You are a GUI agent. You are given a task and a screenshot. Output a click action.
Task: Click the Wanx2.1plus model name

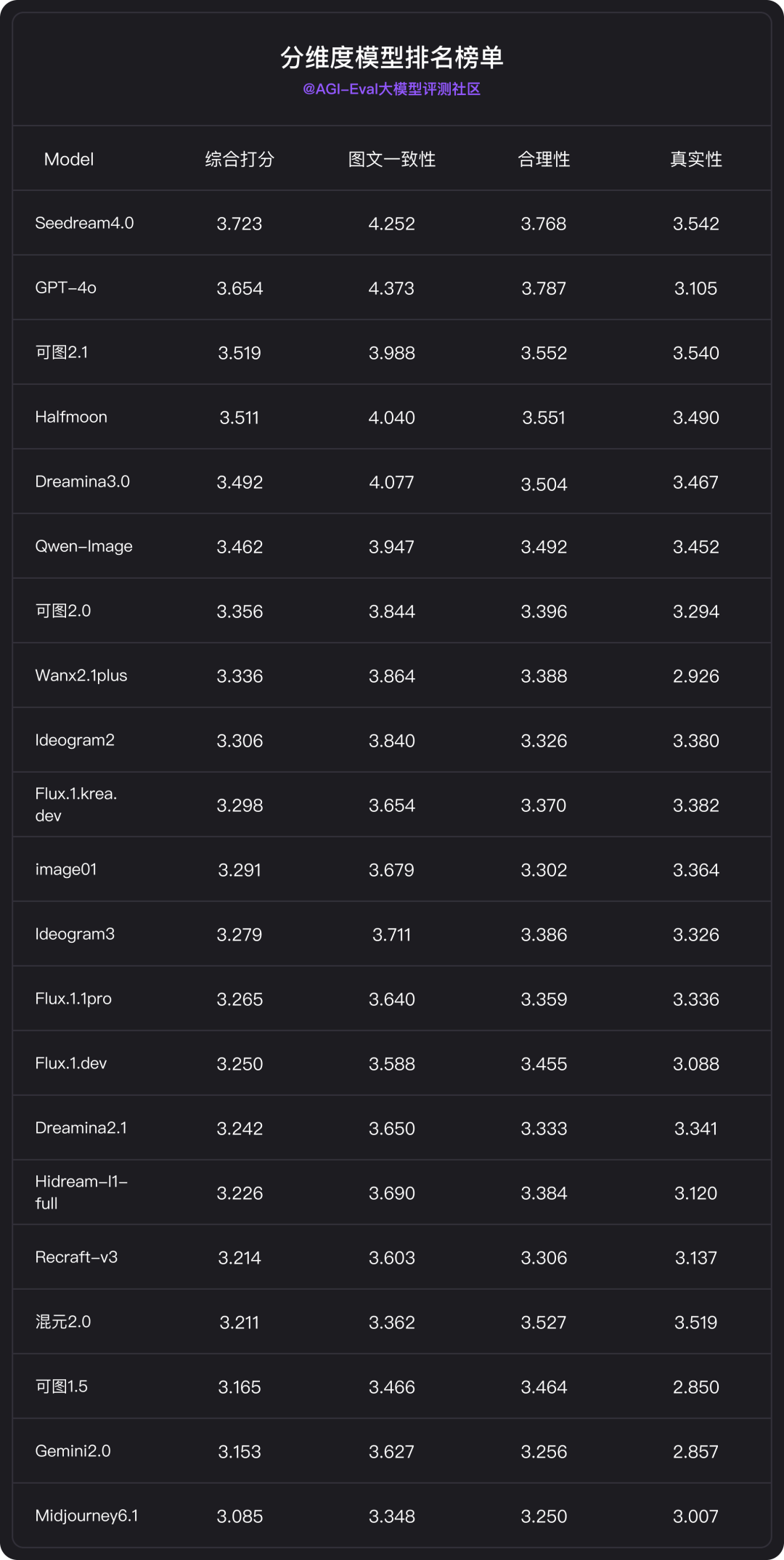point(81,675)
